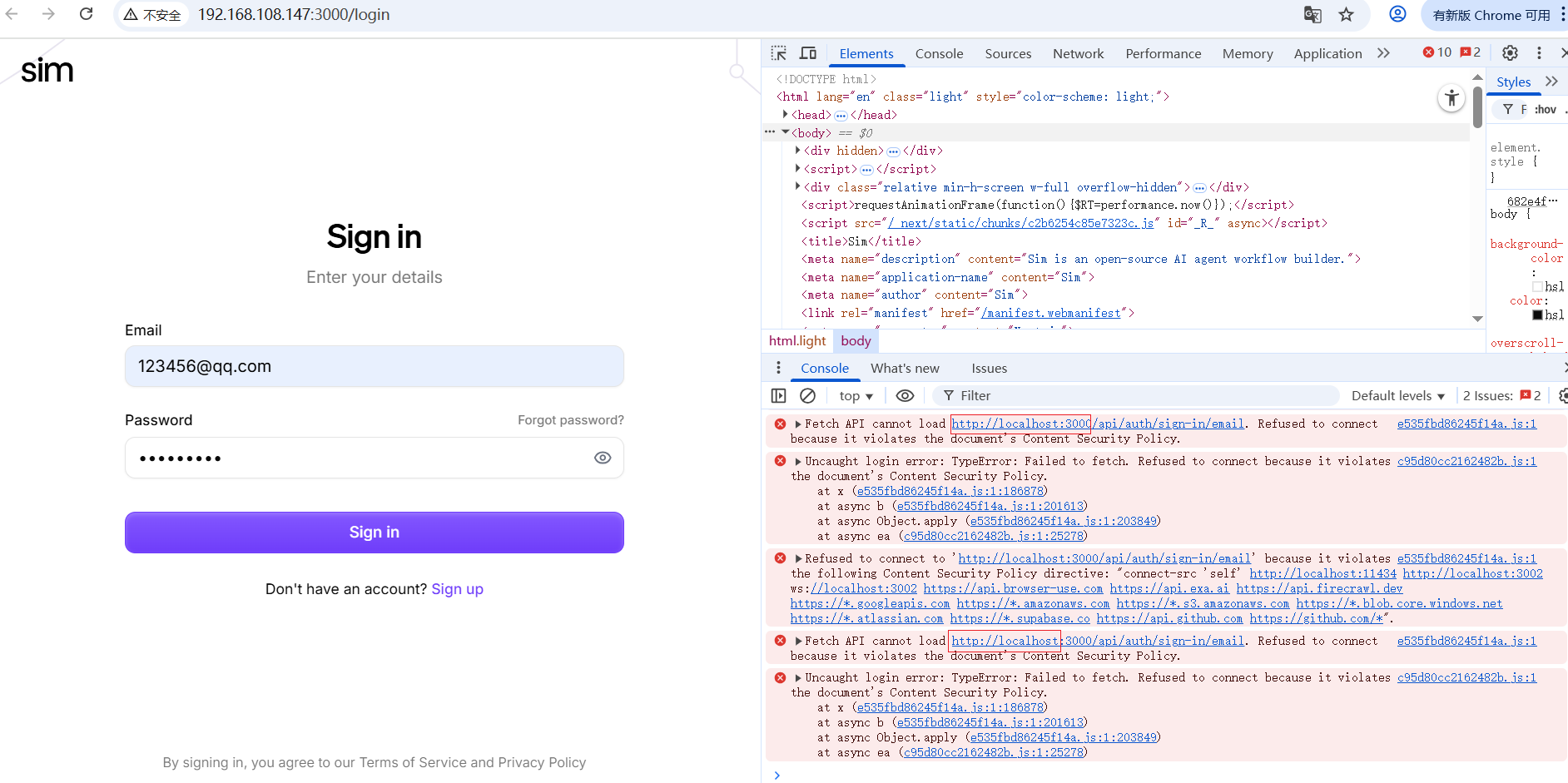Image resolution: width=1568 pixels, height=783 pixels.
Task: Open the What's new drawer tab
Action: [x=905, y=368]
